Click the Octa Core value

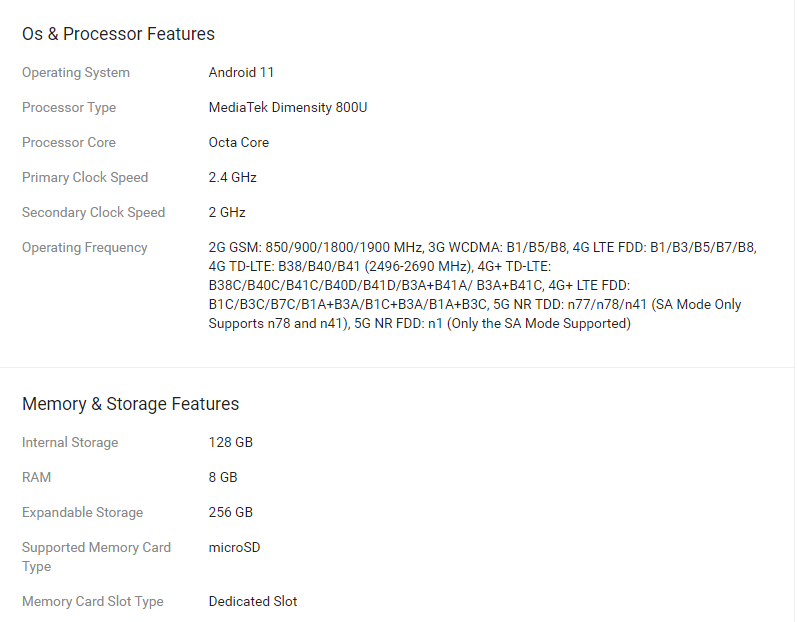tap(238, 143)
